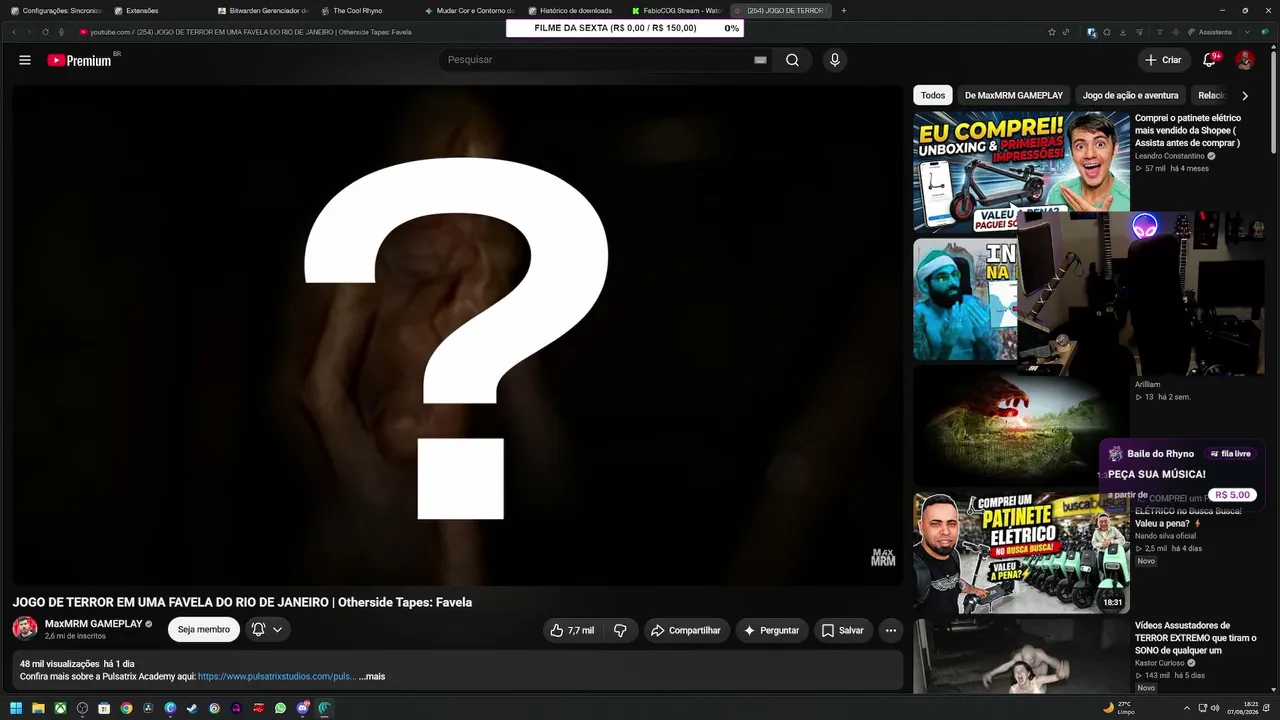Switch to the 'Bitwarden Gerenciador' browser tab

pyautogui.click(x=262, y=11)
